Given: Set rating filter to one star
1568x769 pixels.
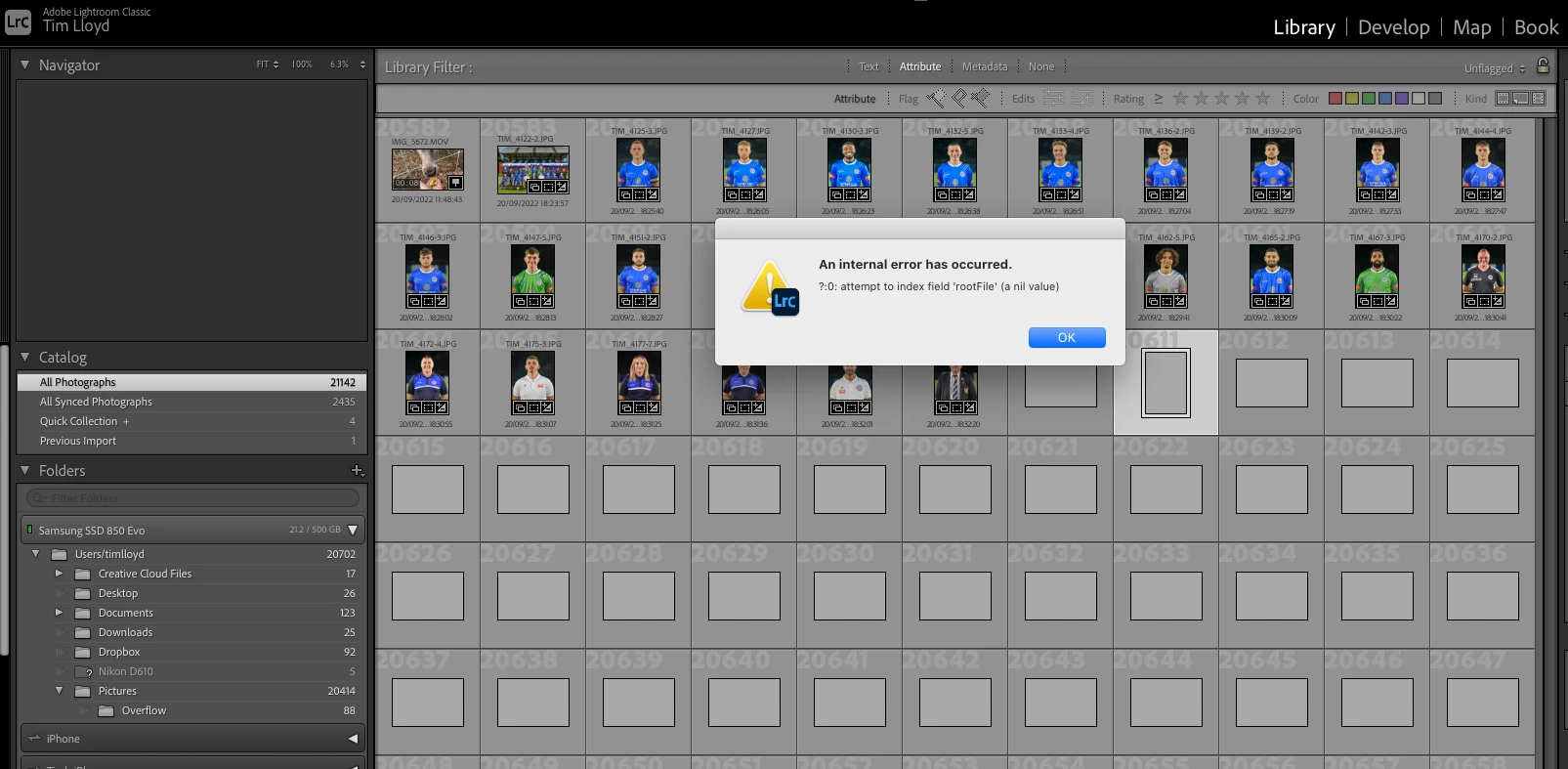Looking at the screenshot, I should coord(1180,98).
